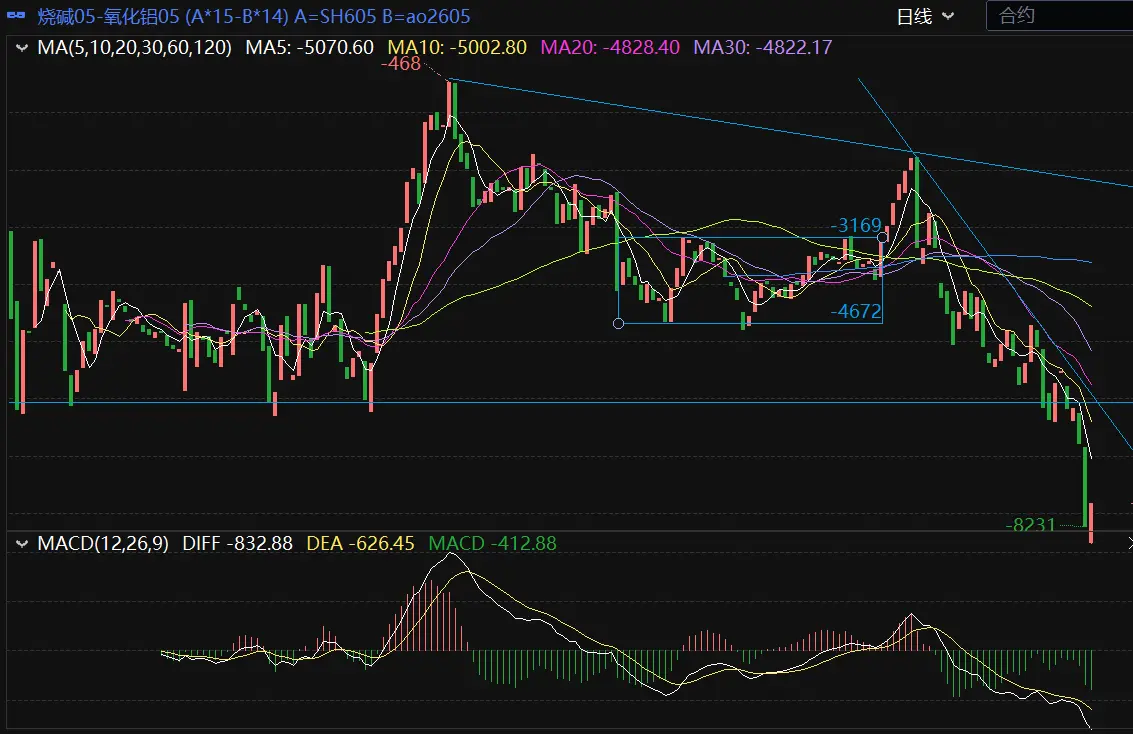Click the MA(5,10,20,30,60,120) indicator label
This screenshot has height=734, width=1133.
point(134,47)
